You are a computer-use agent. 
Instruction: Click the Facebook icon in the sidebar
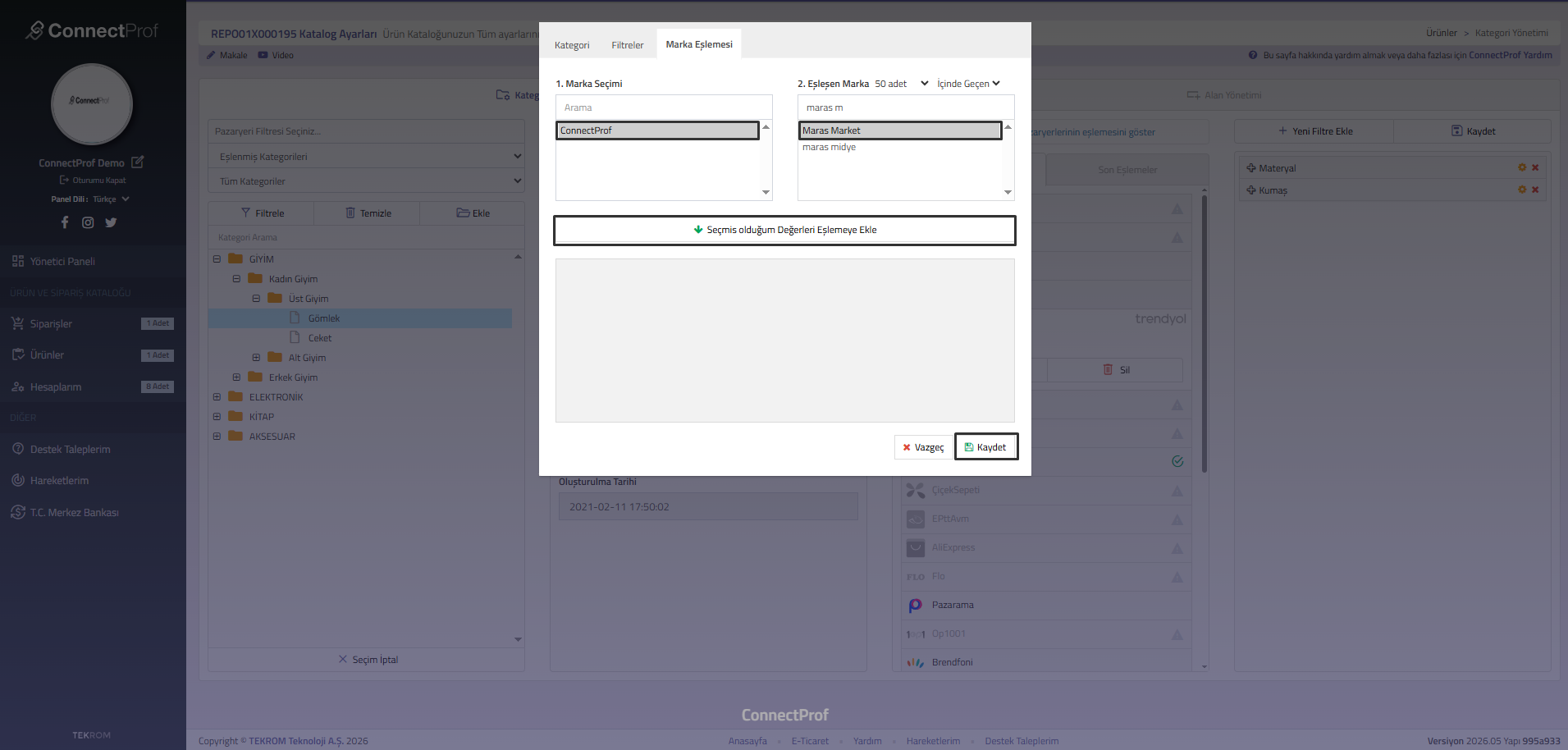click(x=65, y=222)
